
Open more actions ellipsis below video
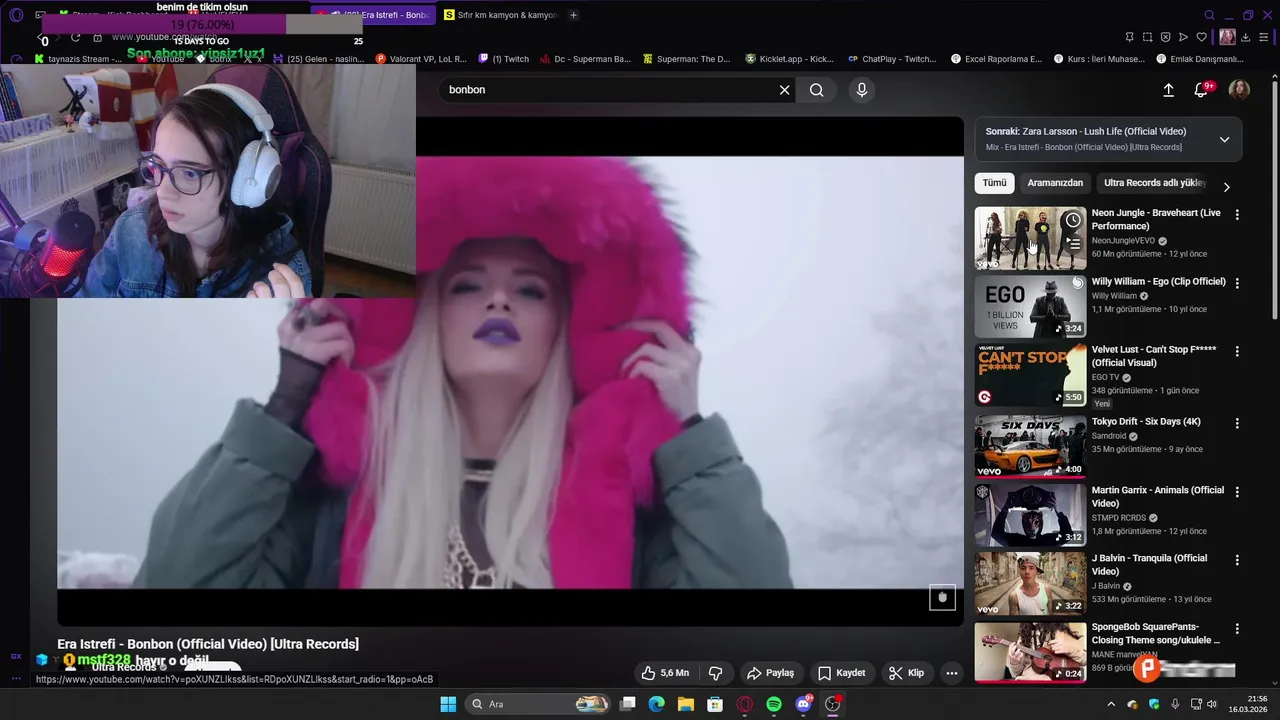[x=952, y=673]
